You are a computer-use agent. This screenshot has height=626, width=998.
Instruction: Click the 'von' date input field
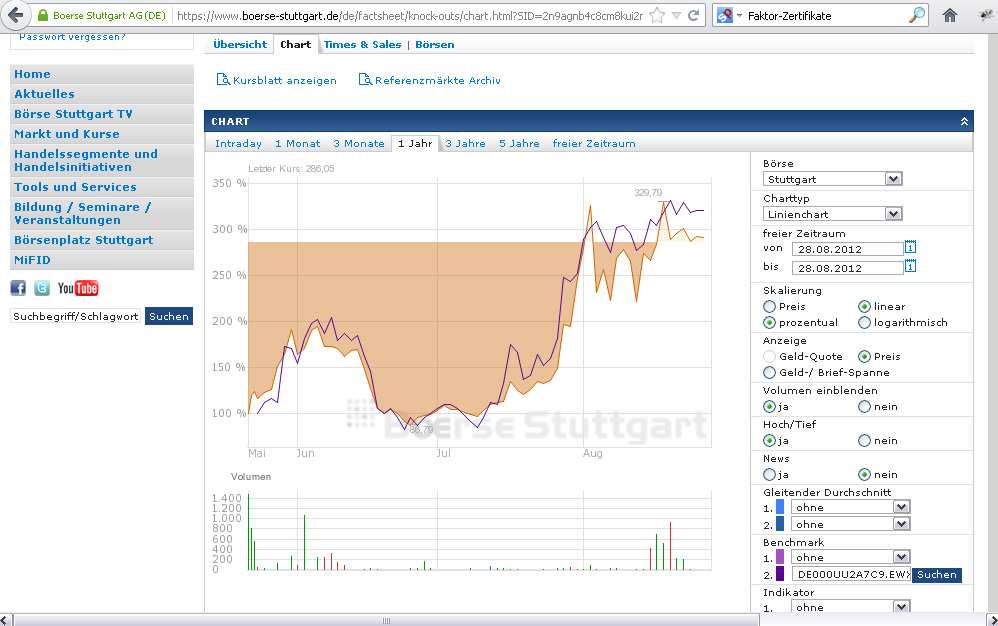pos(847,249)
